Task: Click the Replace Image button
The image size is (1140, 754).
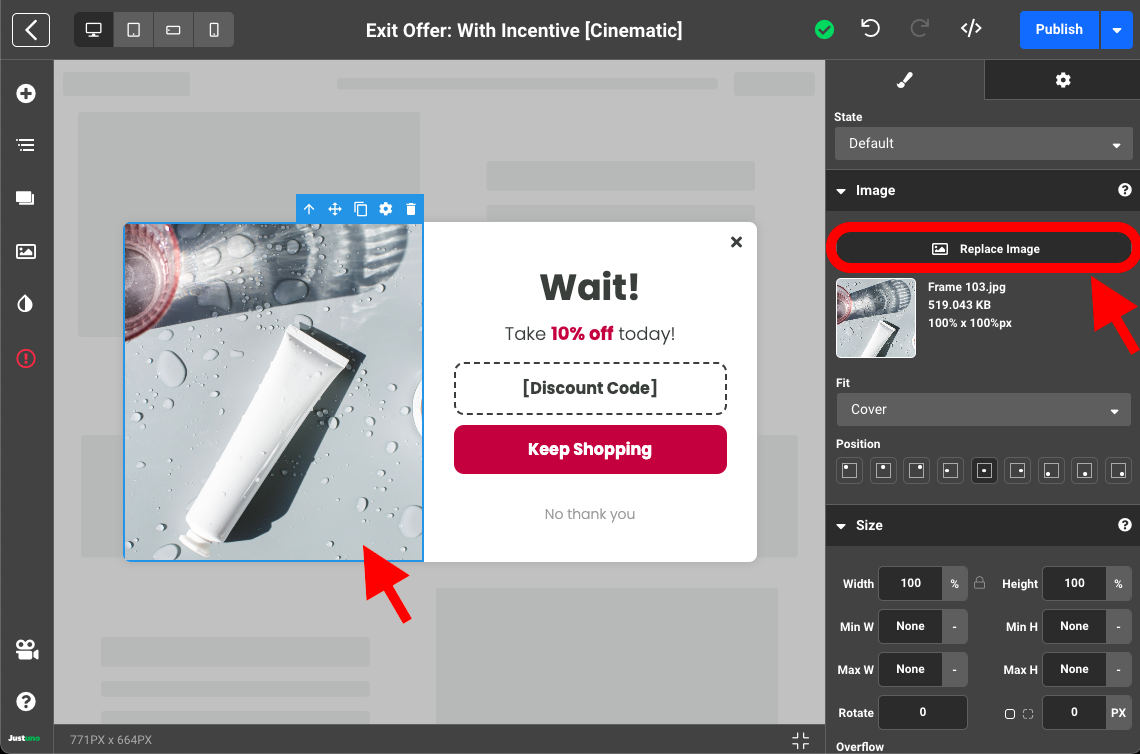Action: point(984,249)
